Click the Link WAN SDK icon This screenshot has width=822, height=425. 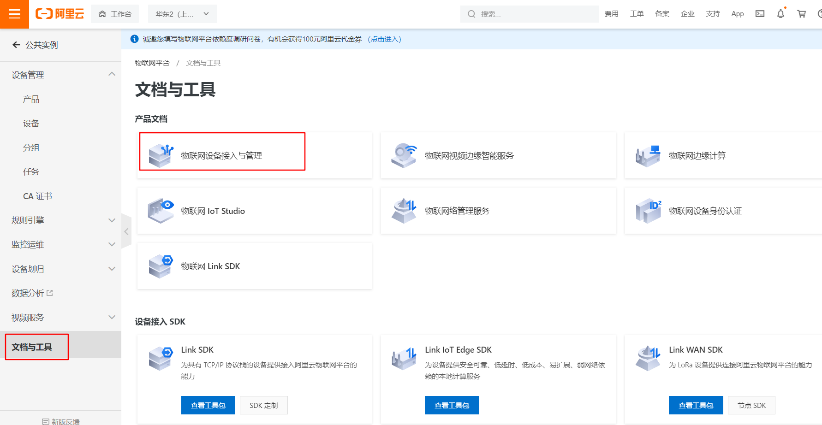(x=647, y=358)
